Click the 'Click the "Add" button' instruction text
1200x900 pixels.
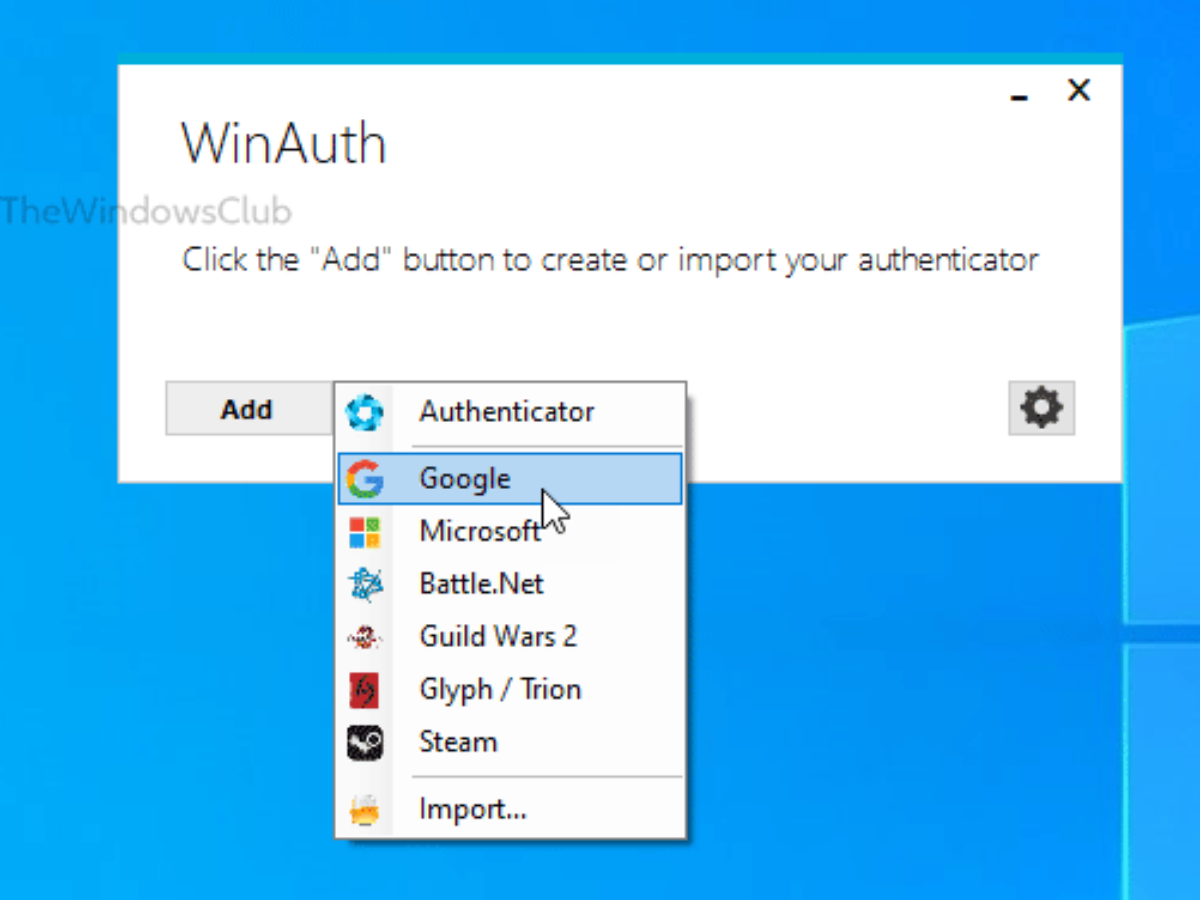click(x=611, y=261)
